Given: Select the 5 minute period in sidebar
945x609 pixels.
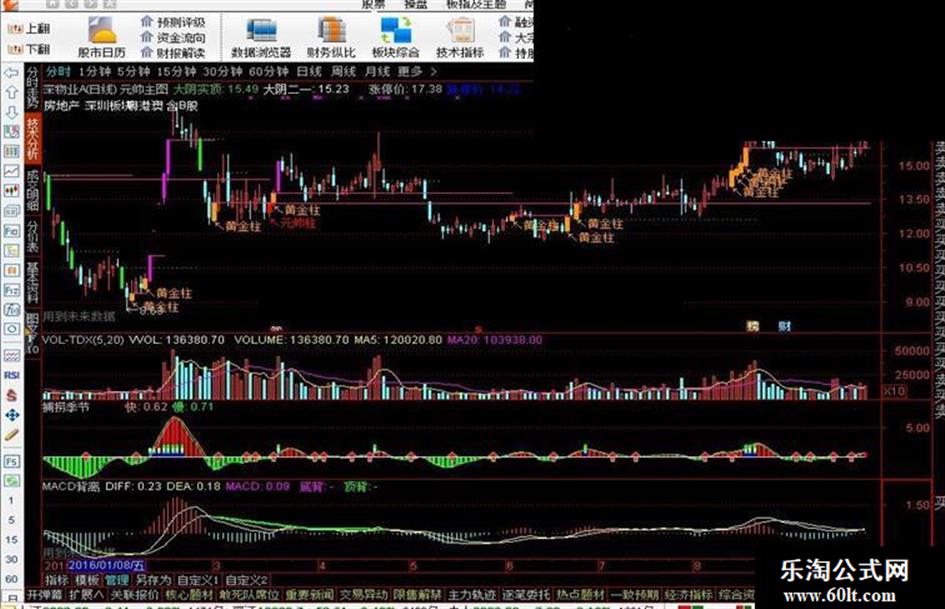Looking at the screenshot, I should (x=11, y=520).
